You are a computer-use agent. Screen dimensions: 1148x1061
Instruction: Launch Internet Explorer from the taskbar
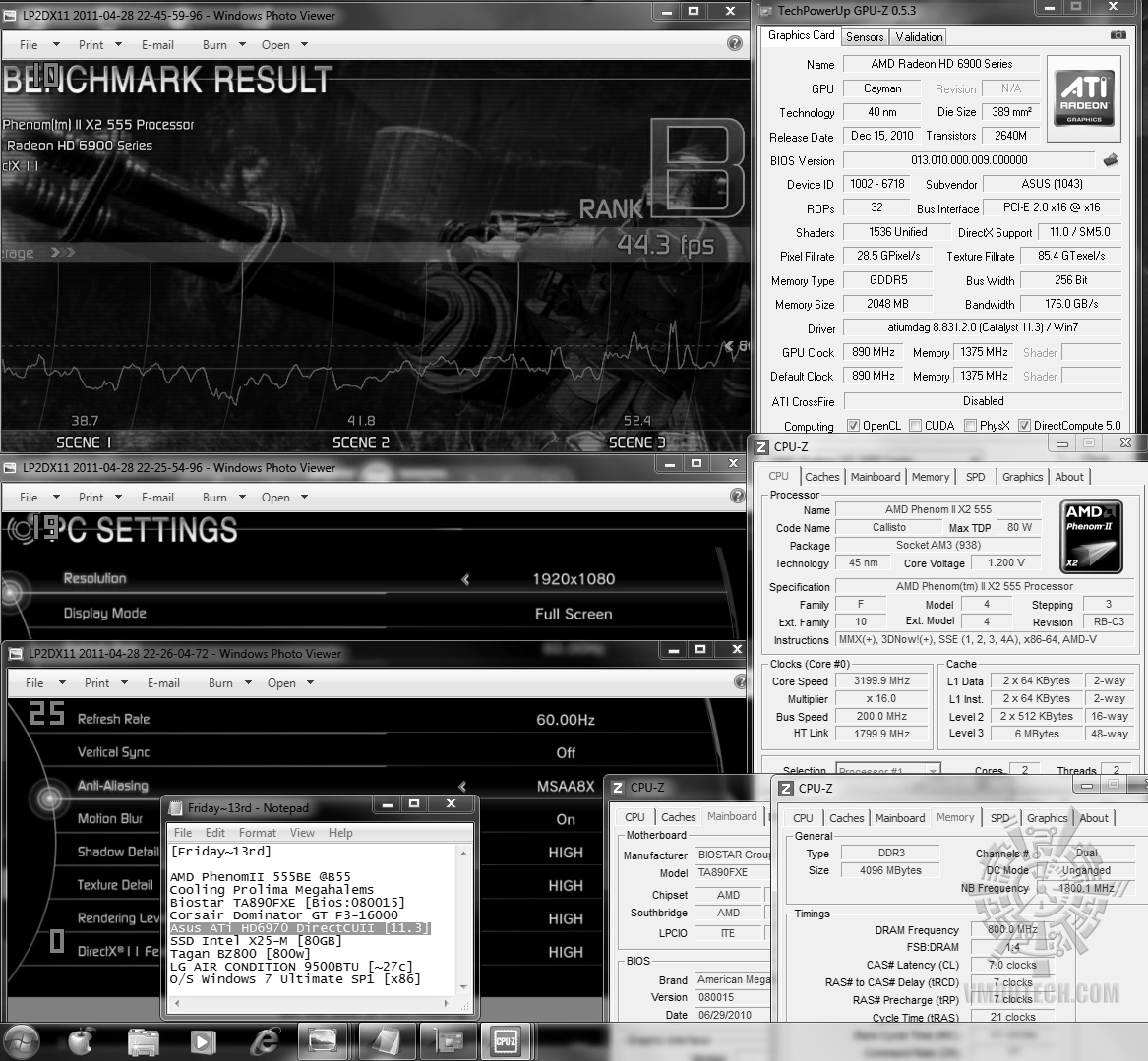(x=265, y=1041)
